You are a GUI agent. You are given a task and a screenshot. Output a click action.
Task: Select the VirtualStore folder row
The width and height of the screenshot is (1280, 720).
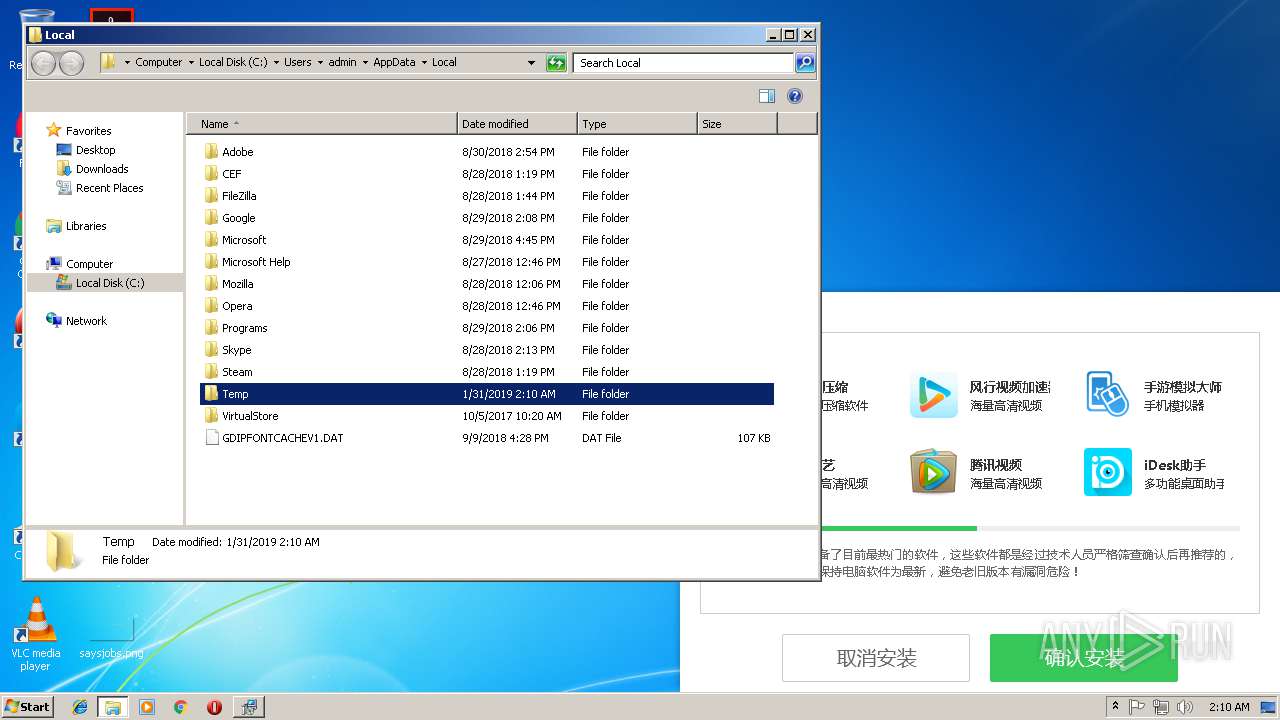pos(487,416)
